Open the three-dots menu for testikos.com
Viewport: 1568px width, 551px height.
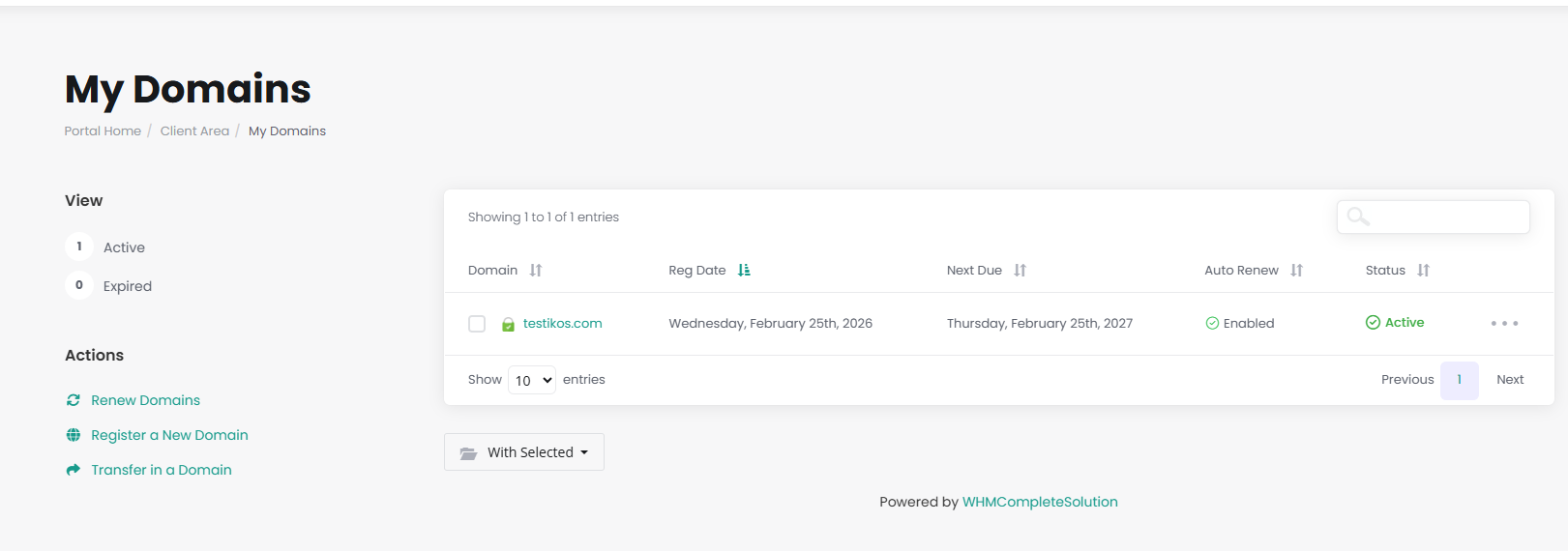click(1503, 324)
